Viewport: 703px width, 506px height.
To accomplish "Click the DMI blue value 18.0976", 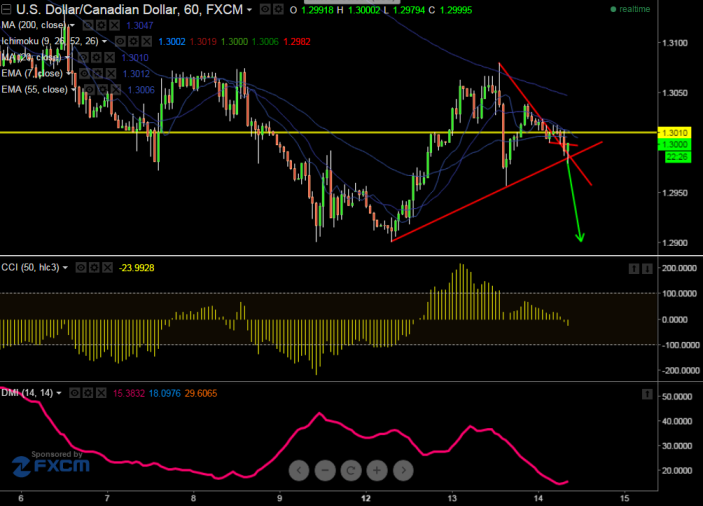I will (x=165, y=394).
